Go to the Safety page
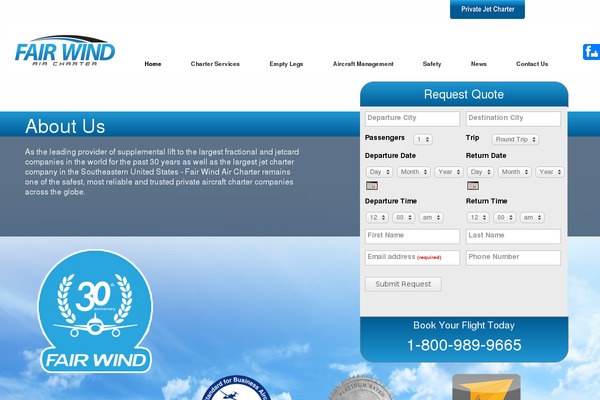 pos(432,64)
